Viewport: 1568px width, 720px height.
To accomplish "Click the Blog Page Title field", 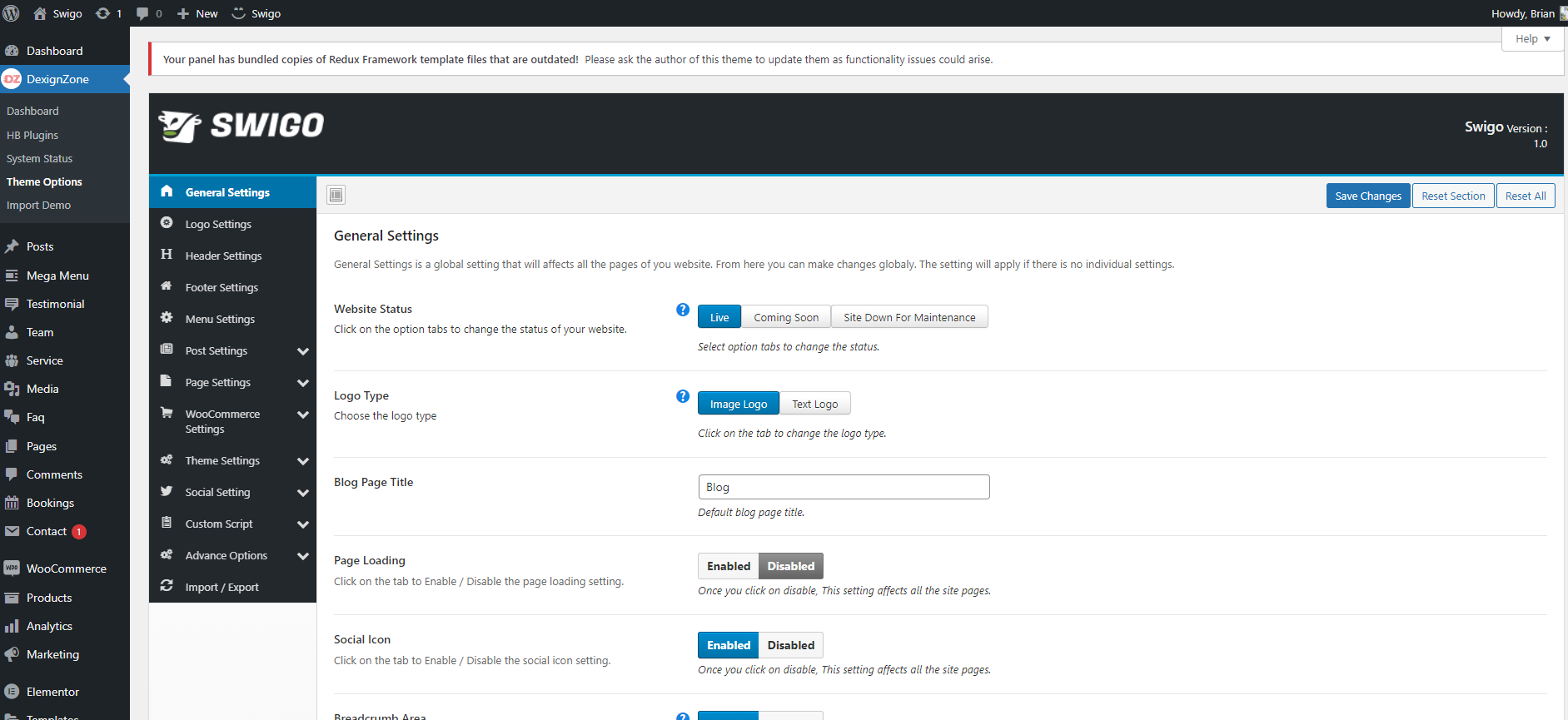I will (843, 487).
